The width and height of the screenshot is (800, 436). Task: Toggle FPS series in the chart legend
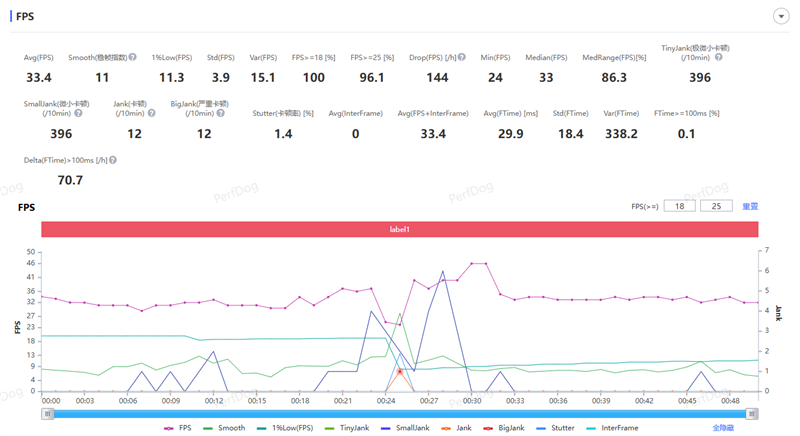181,428
